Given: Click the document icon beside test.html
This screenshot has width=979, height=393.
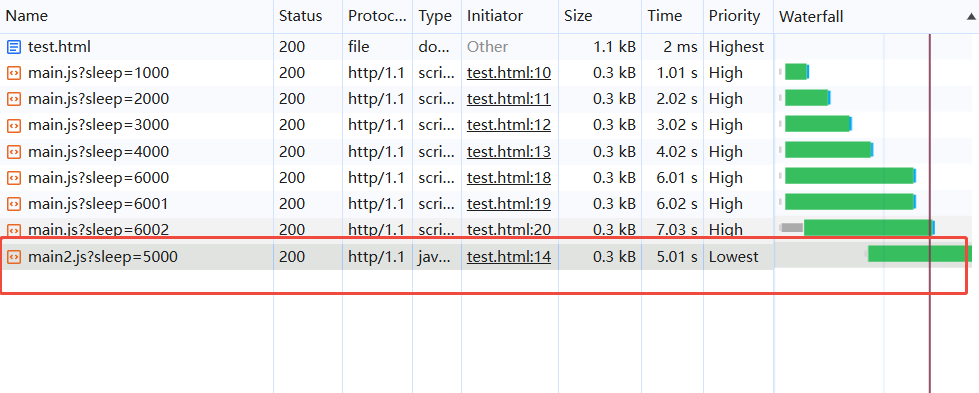Looking at the screenshot, I should click(x=14, y=47).
